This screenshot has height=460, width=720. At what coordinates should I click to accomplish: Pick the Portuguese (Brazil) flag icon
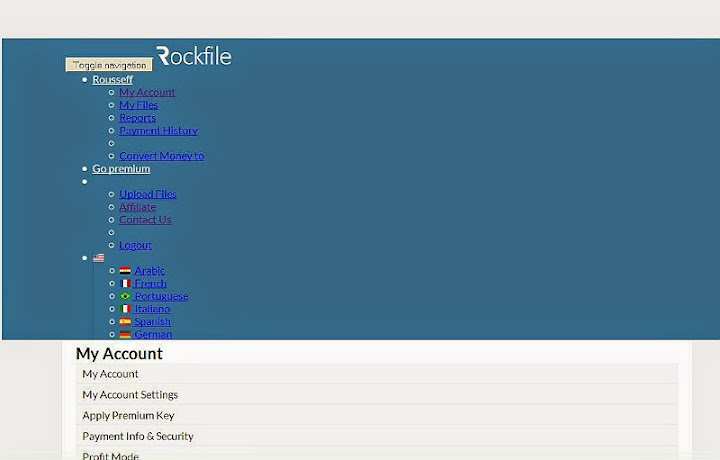click(125, 297)
